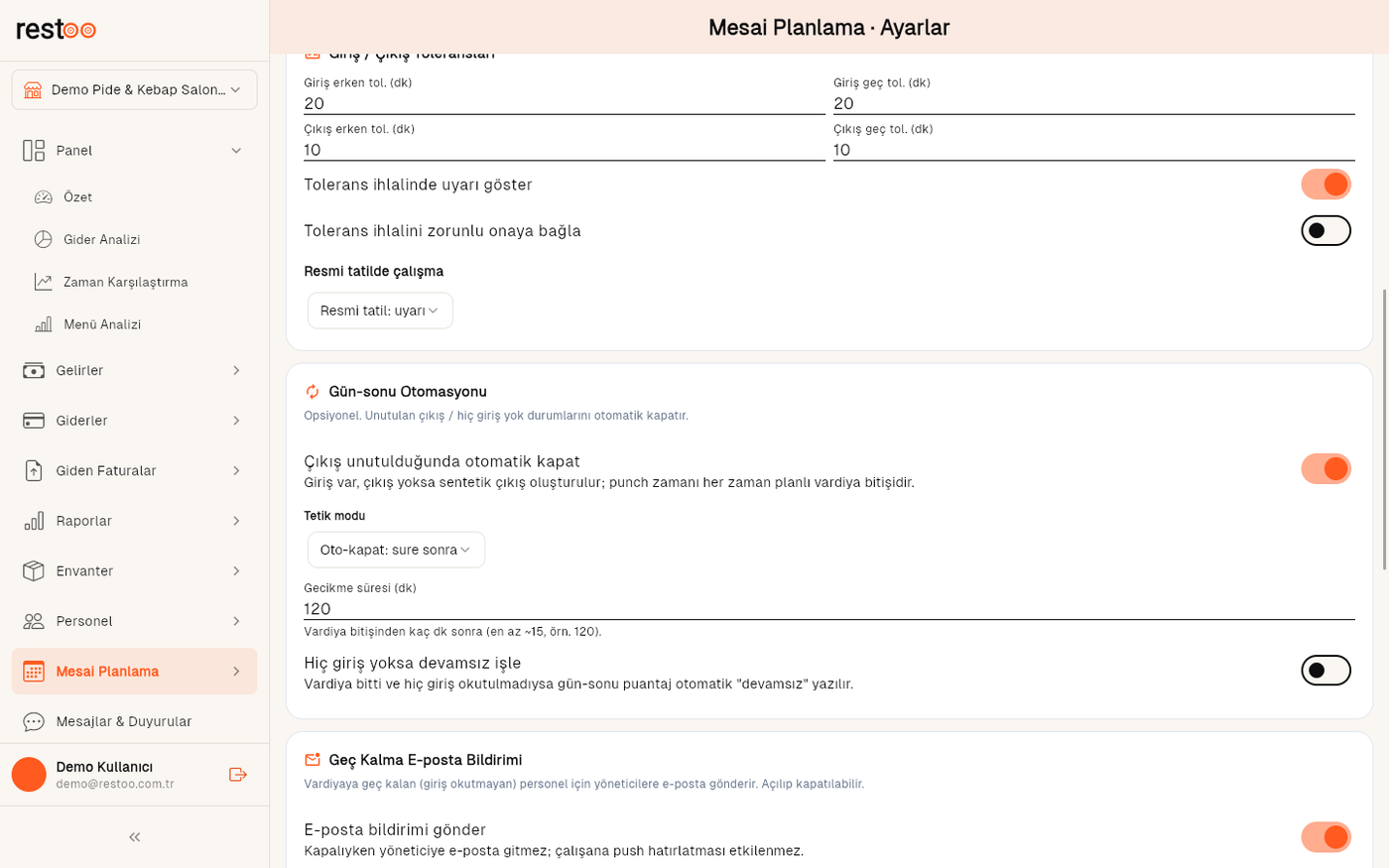Open the Resmi tatil: uyarı dropdown

tap(380, 310)
